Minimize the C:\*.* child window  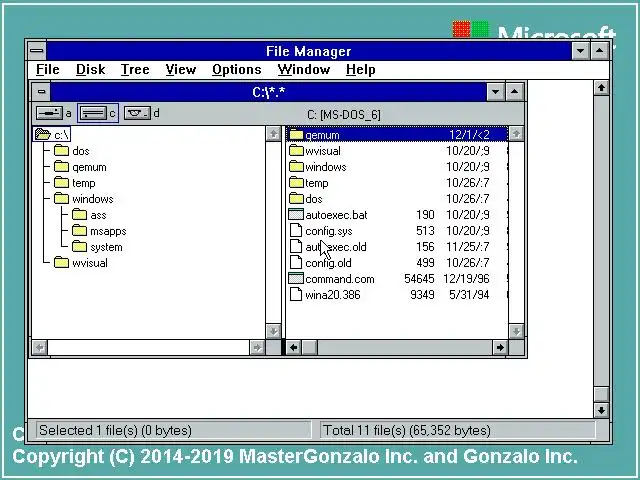click(x=496, y=91)
